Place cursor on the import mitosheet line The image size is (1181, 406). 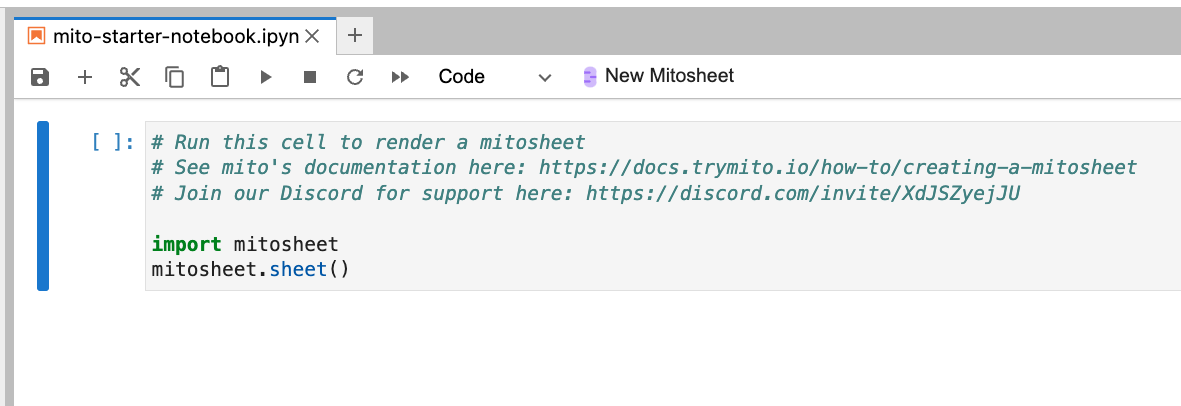click(x=245, y=244)
